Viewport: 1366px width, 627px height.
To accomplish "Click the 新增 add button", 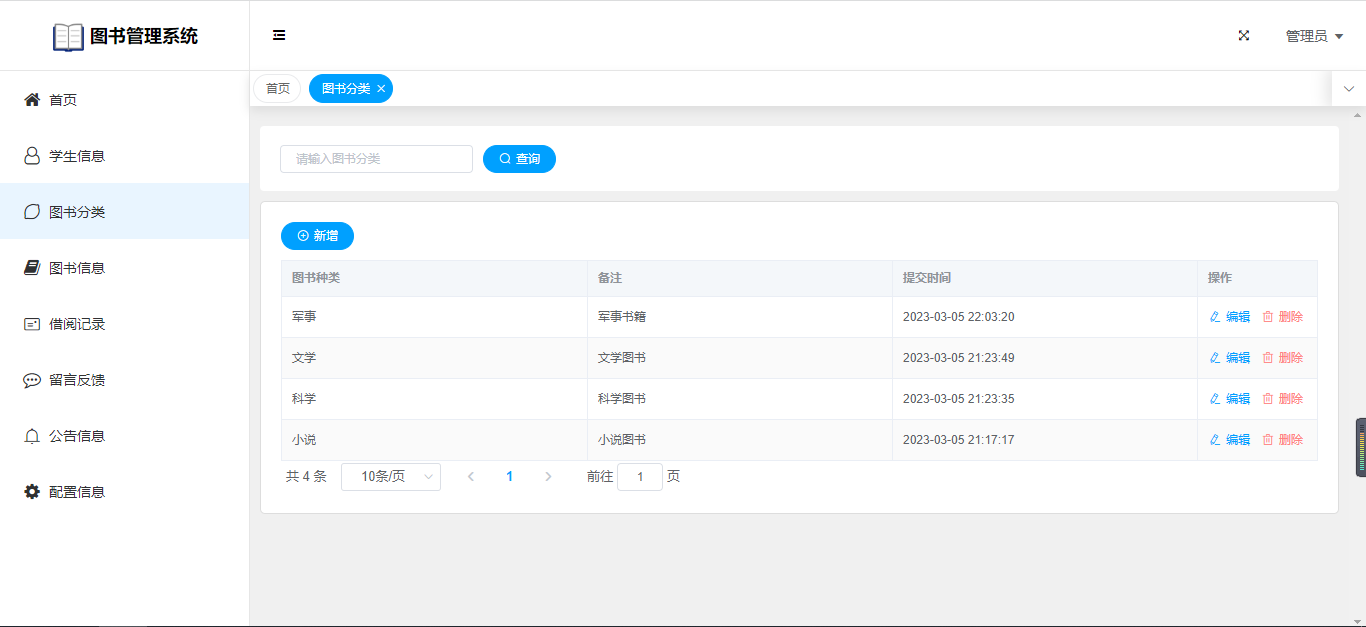I will click(317, 236).
